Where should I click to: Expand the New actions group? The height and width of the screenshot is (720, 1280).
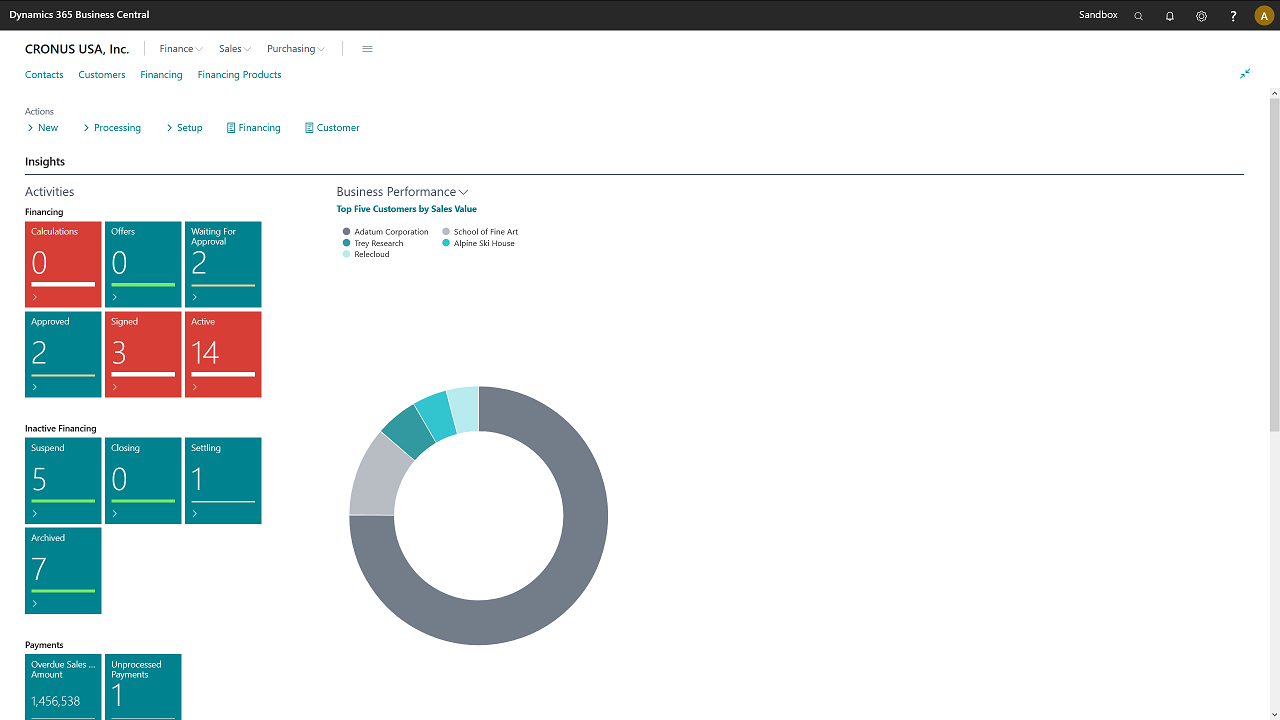tap(43, 128)
